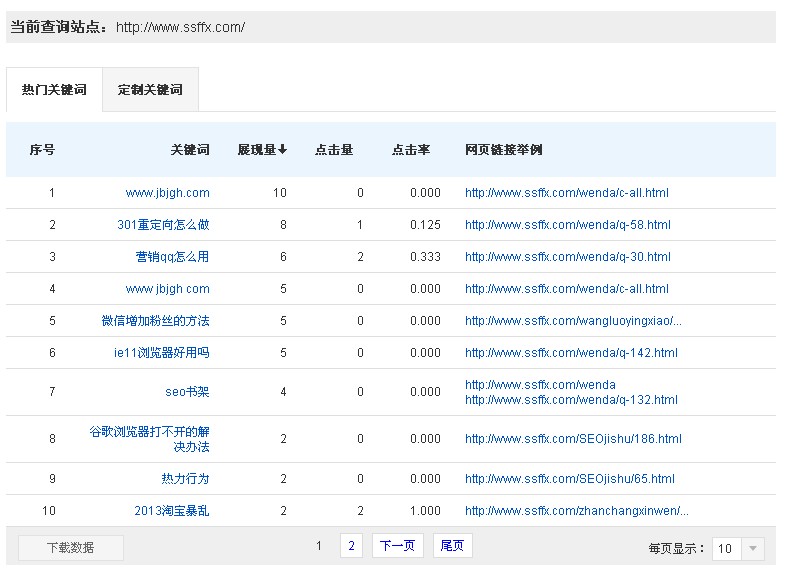Switch to the 热门关键词 tab
This screenshot has width=797, height=584.
(x=54, y=89)
